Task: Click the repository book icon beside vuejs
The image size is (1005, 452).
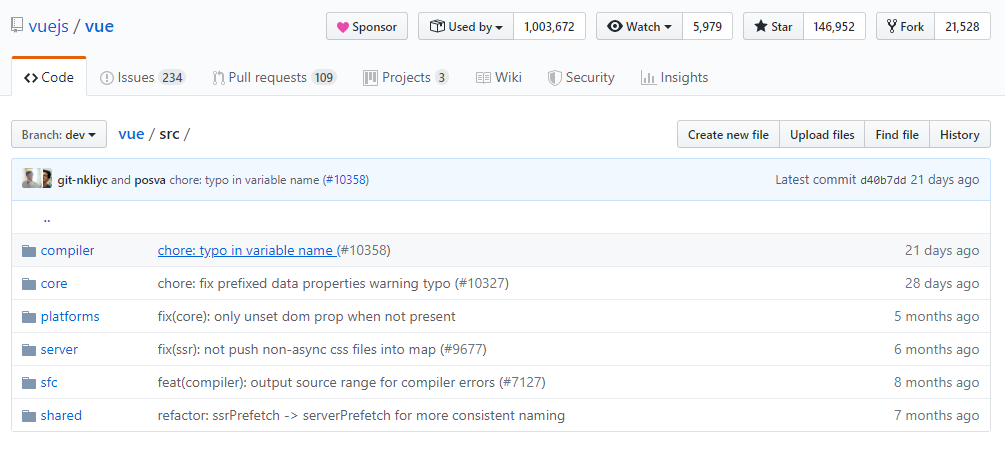Action: pyautogui.click(x=17, y=26)
